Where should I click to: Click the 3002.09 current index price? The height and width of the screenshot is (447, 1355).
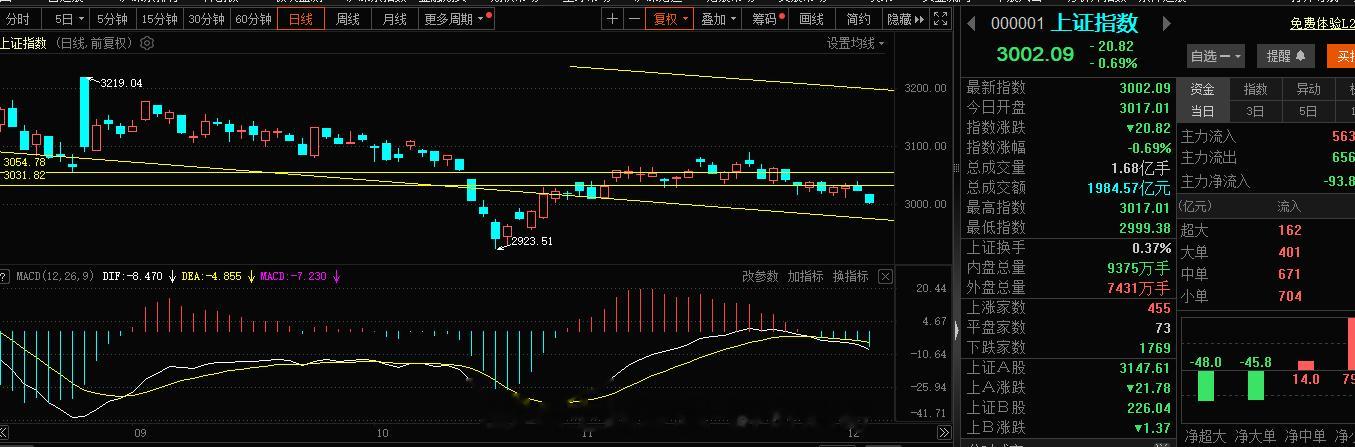[1034, 54]
